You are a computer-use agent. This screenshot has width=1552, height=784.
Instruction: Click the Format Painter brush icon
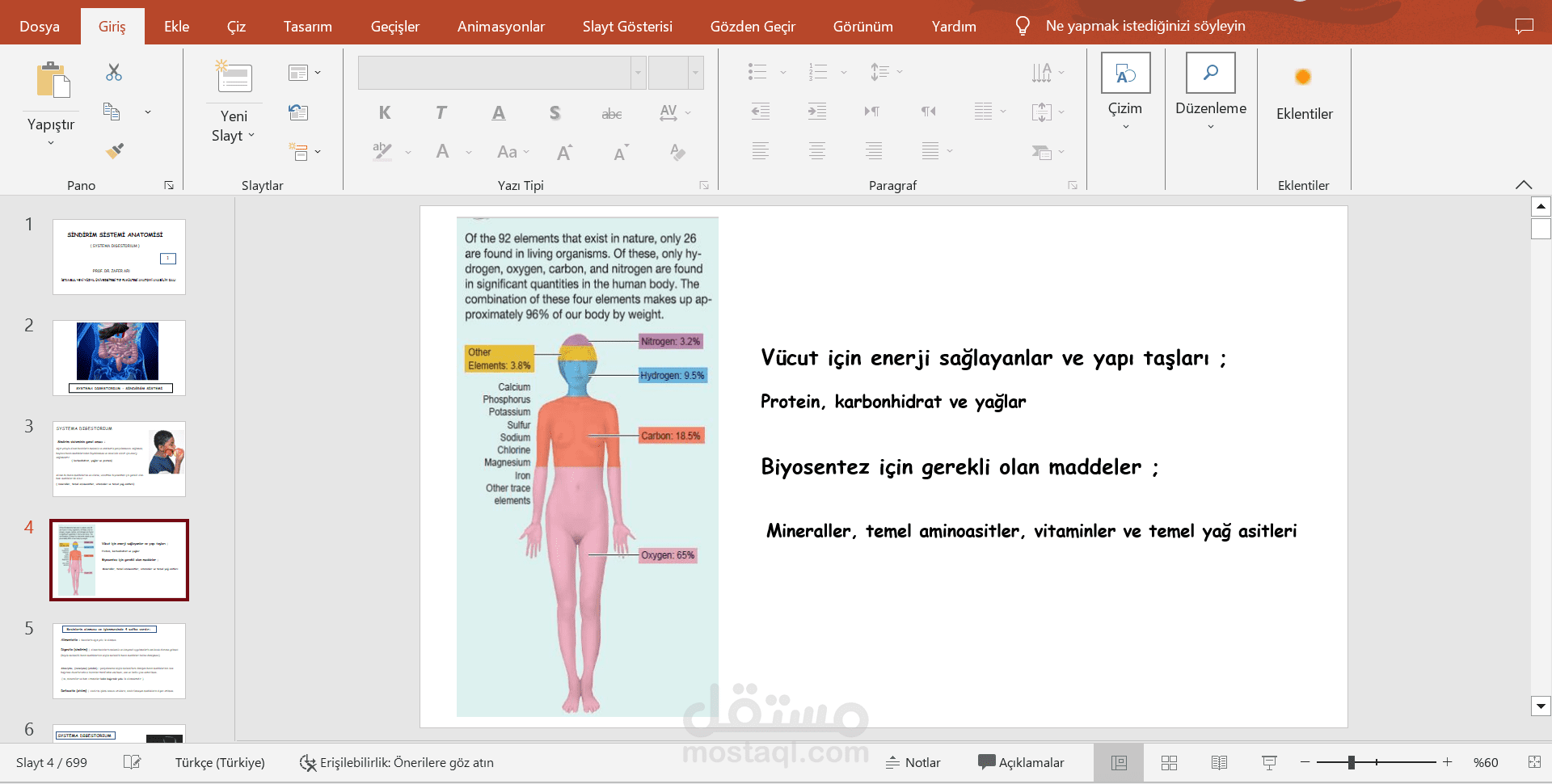pyautogui.click(x=114, y=150)
